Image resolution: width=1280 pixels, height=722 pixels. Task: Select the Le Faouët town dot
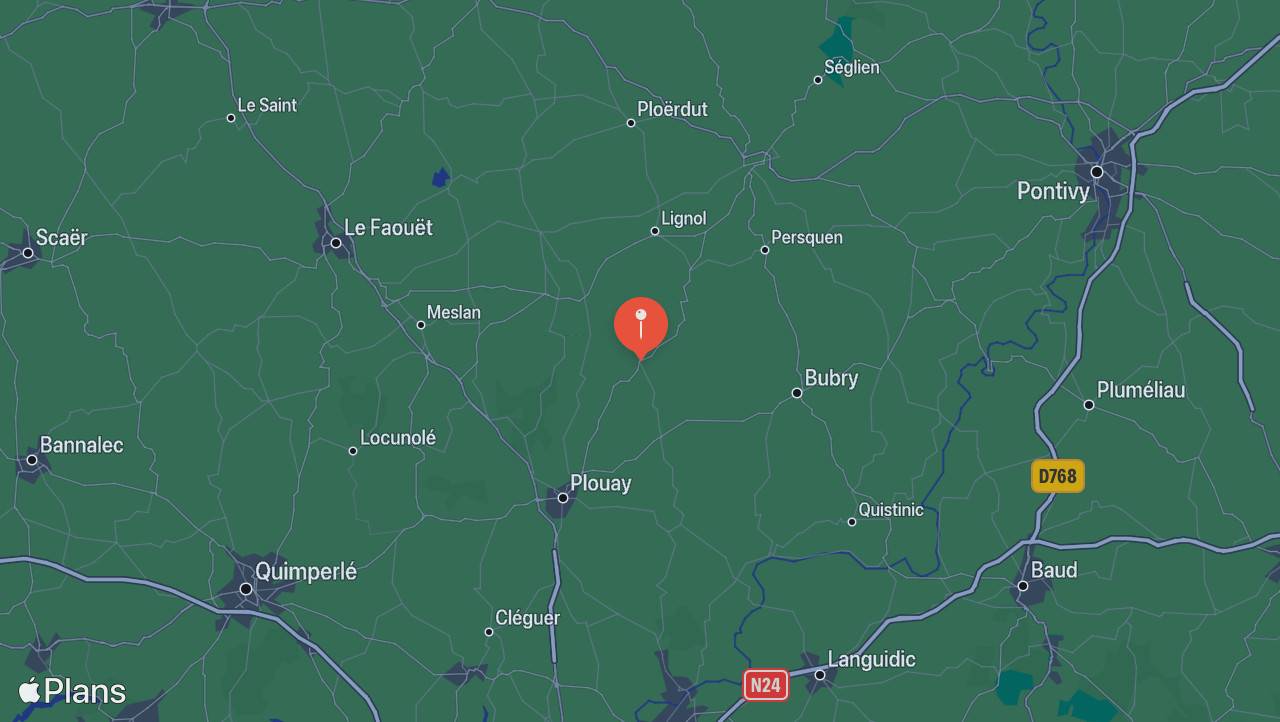(x=336, y=243)
